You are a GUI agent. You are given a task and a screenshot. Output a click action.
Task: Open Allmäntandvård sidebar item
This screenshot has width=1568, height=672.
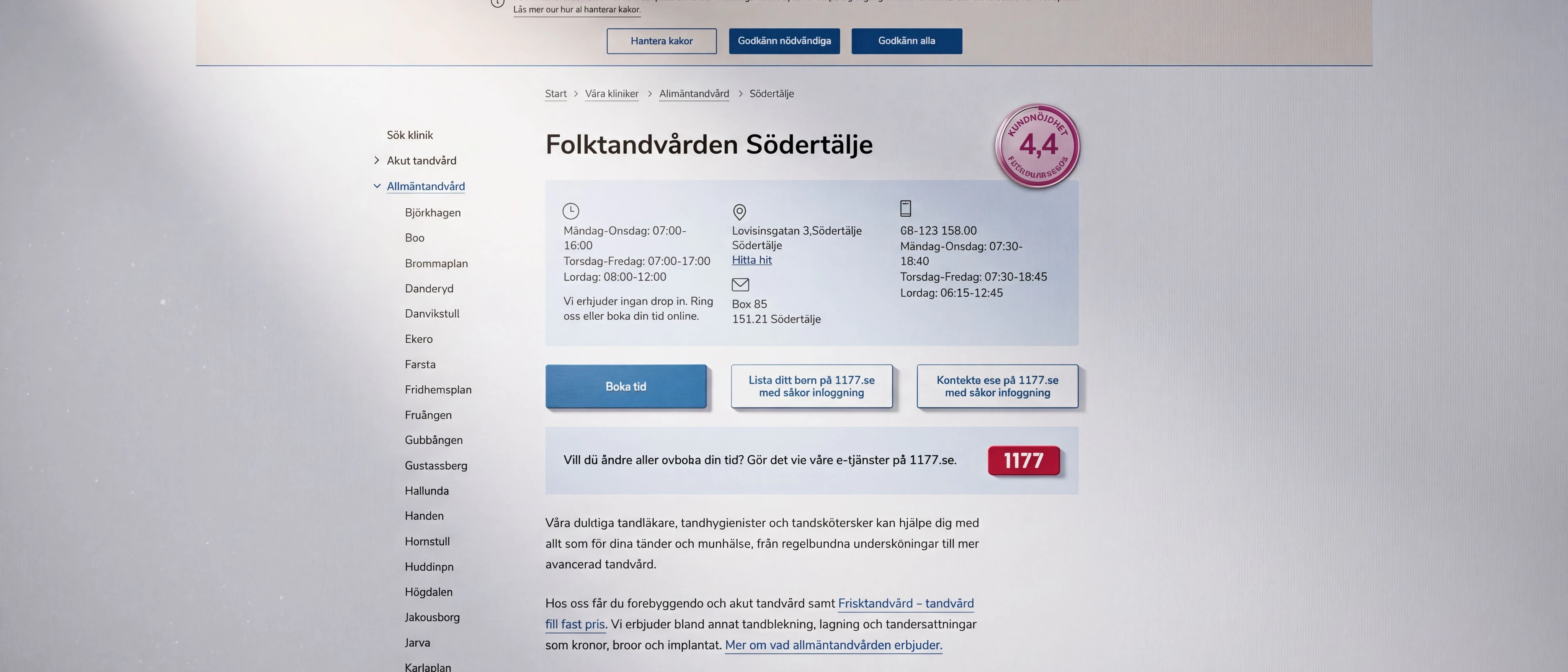coord(425,186)
